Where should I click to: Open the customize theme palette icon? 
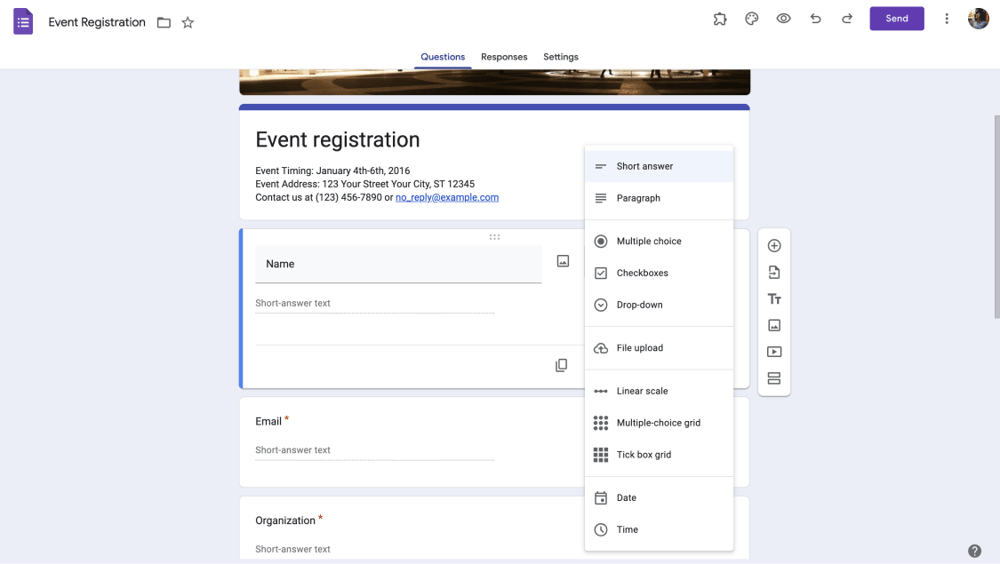(x=752, y=18)
